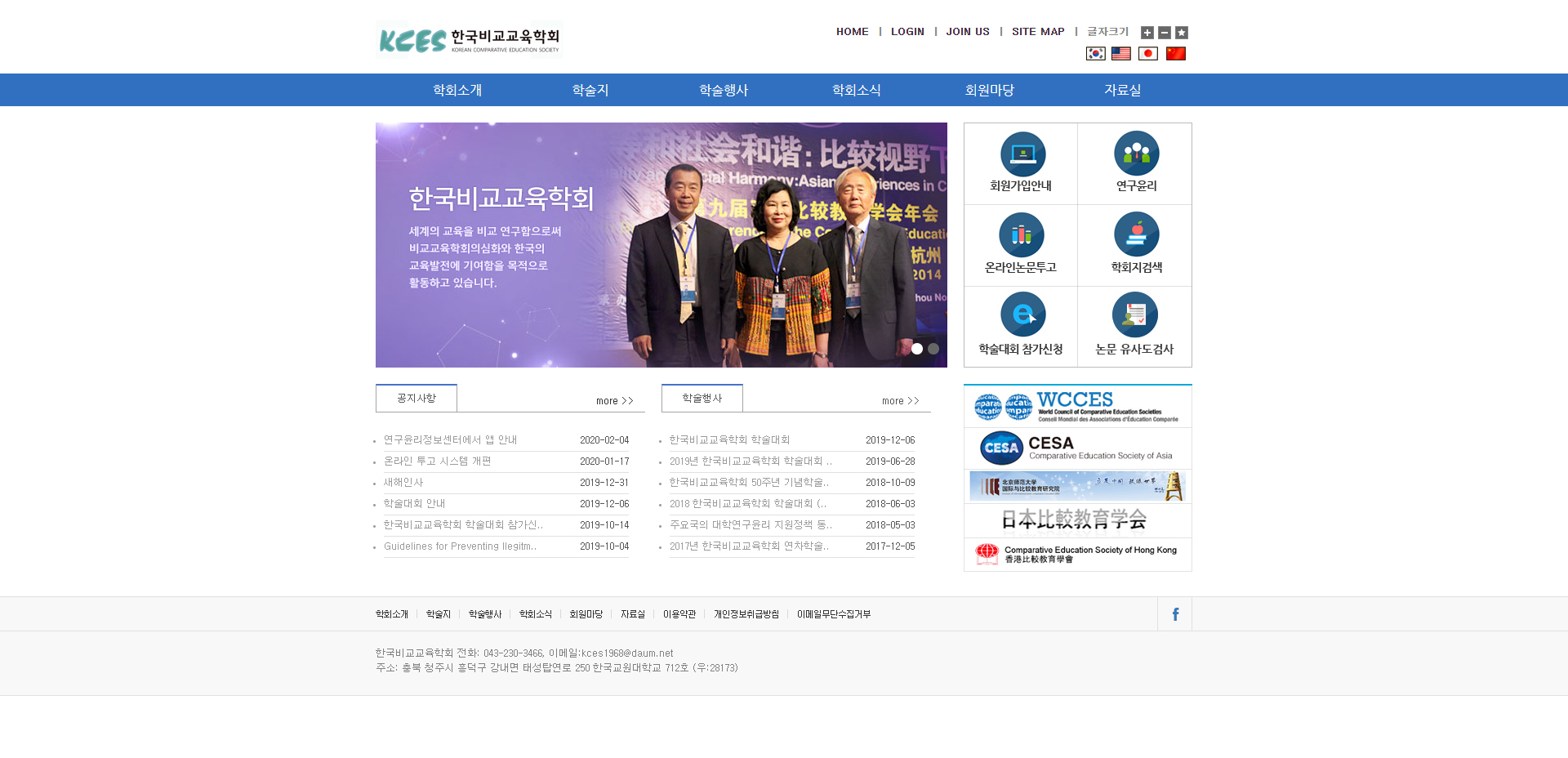Open Comparative Education Society of Hong Kong banner
This screenshot has width=1568, height=758.
(x=1078, y=555)
